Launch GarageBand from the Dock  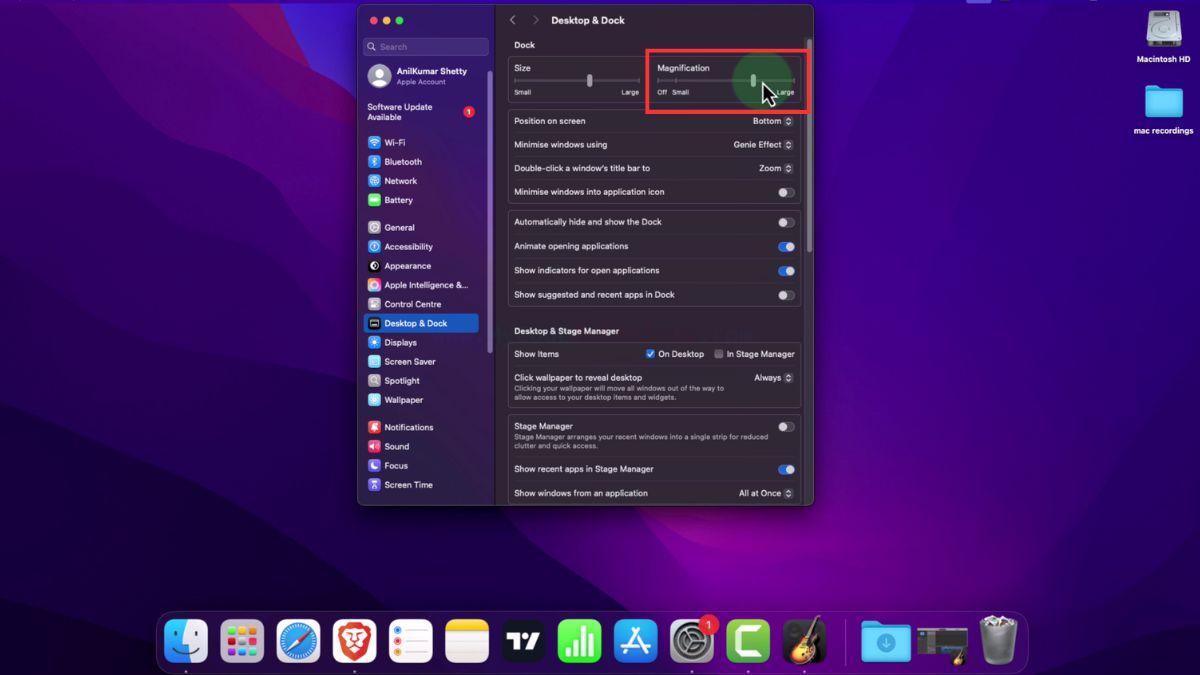coord(804,641)
